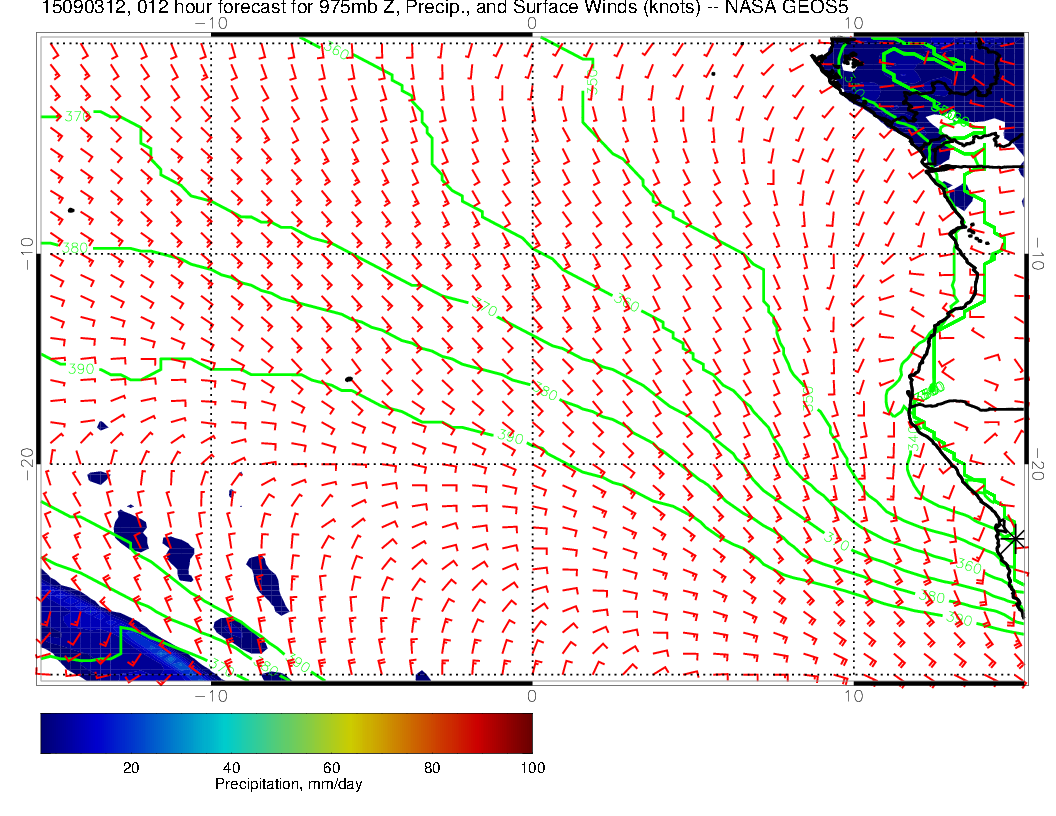Screen dimensions: 1056x816
Task: Click the 390 contour label near left edge
Action: coord(82,369)
